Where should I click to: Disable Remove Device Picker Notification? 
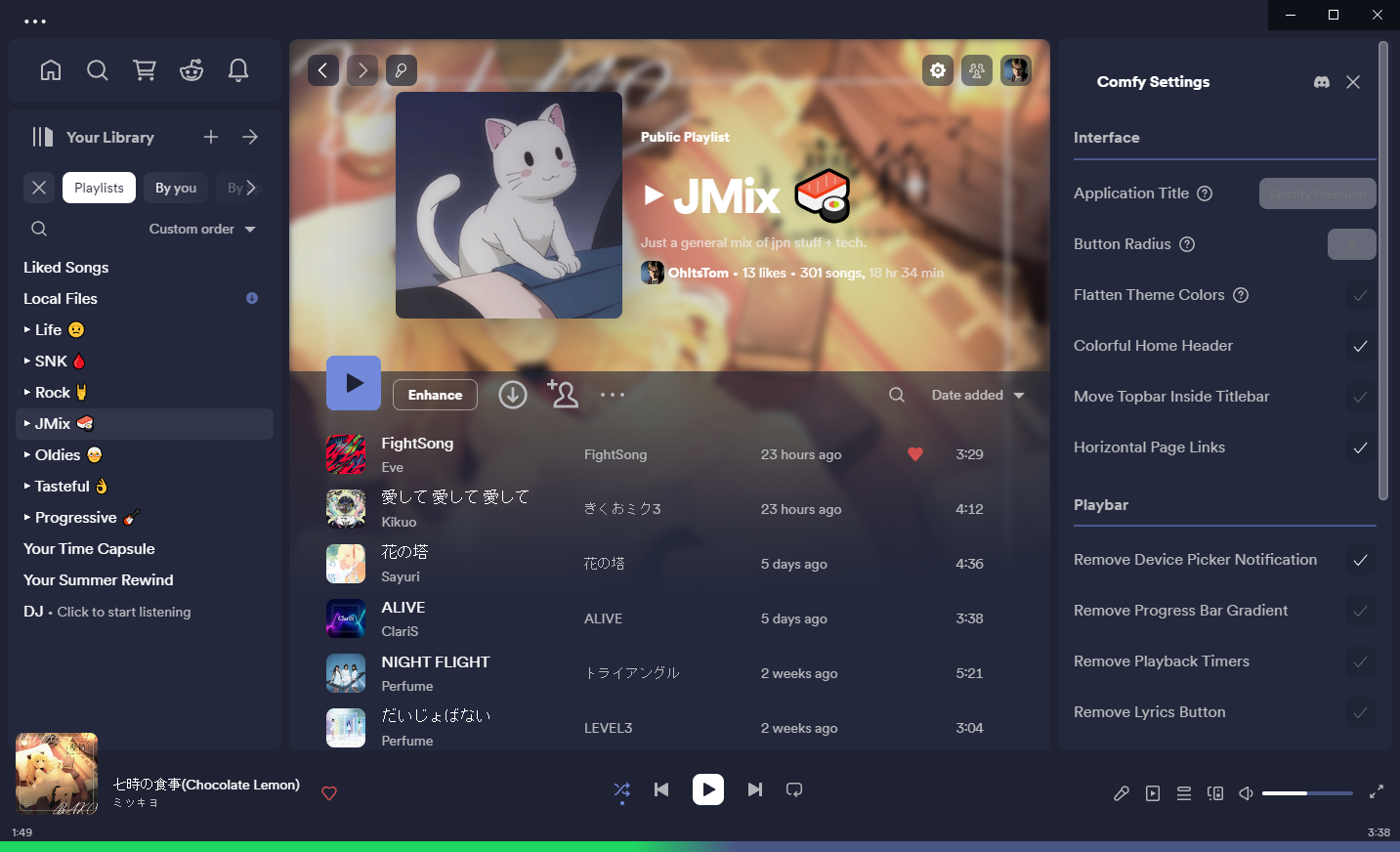pyautogui.click(x=1360, y=560)
